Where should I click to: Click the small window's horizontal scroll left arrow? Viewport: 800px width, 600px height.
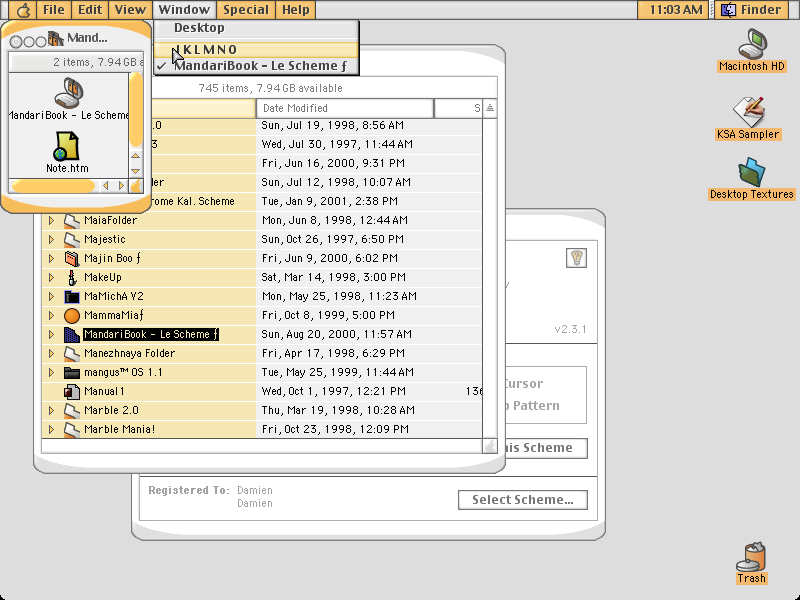coord(106,186)
